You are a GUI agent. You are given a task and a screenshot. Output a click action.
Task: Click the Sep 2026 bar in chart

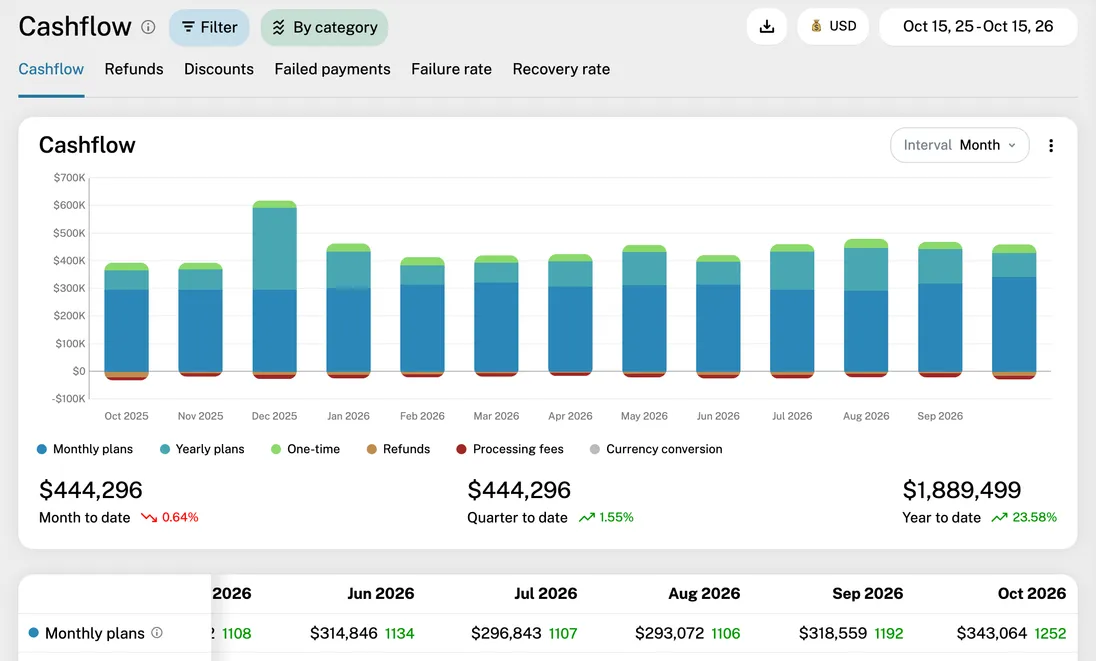[x=940, y=310]
